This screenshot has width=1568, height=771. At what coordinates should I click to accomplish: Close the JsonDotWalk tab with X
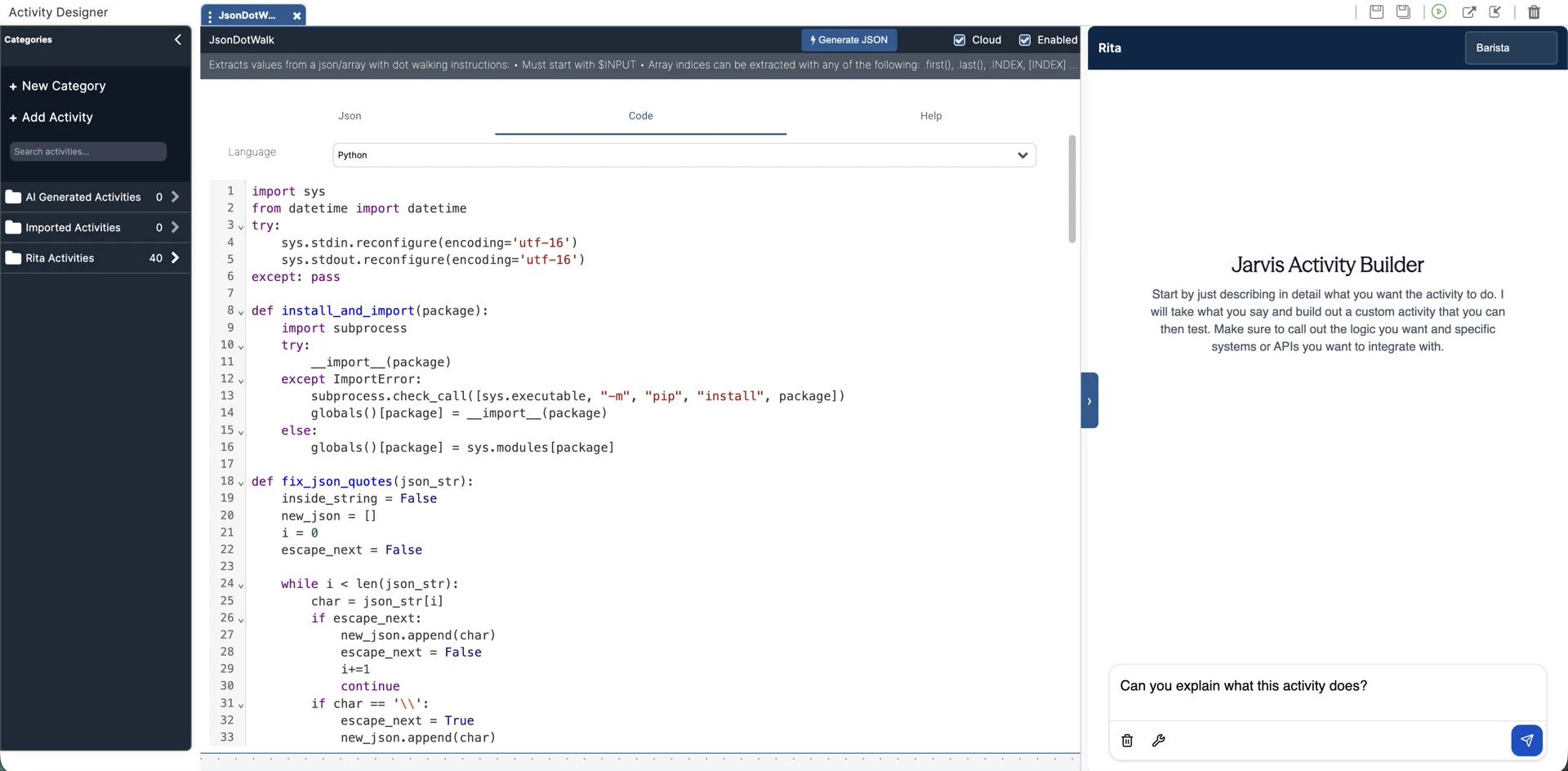click(296, 16)
